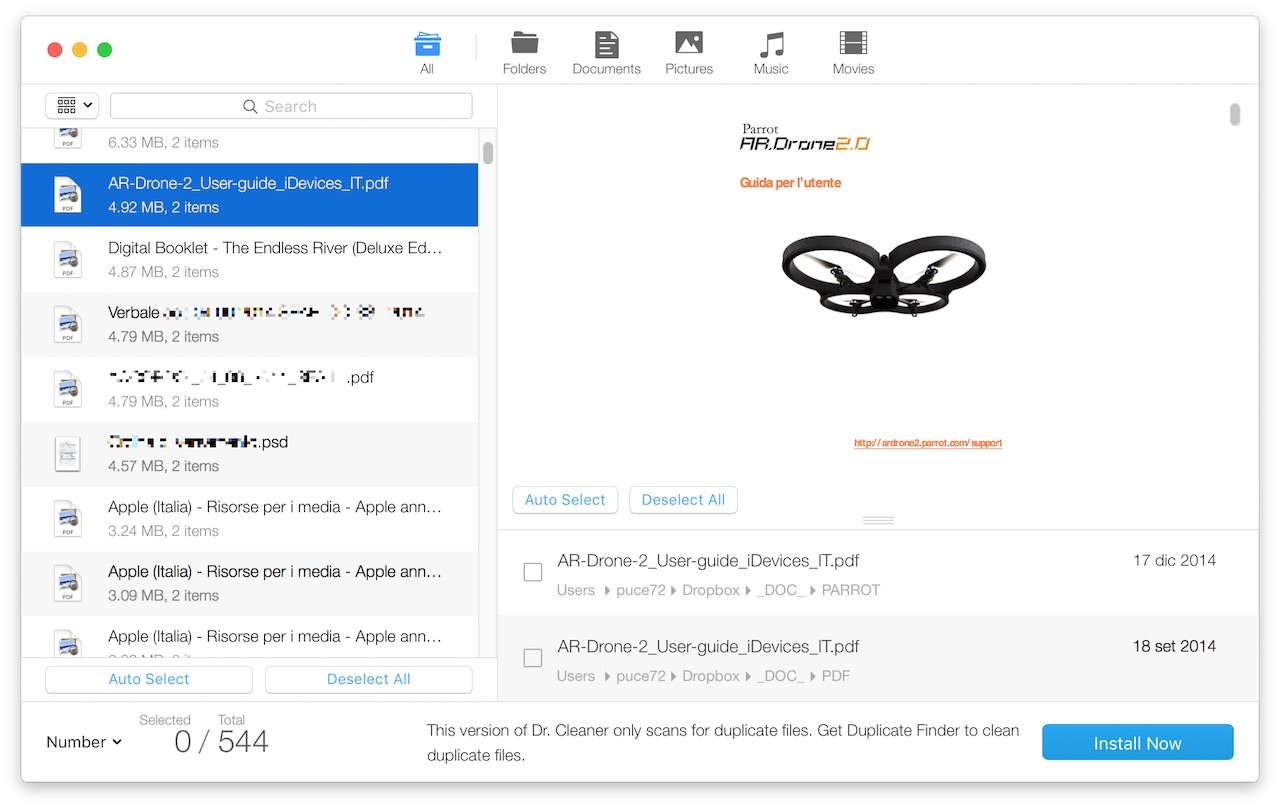This screenshot has width=1280, height=808.
Task: Select the fully blurred .pdf file's icon
Action: point(67,389)
